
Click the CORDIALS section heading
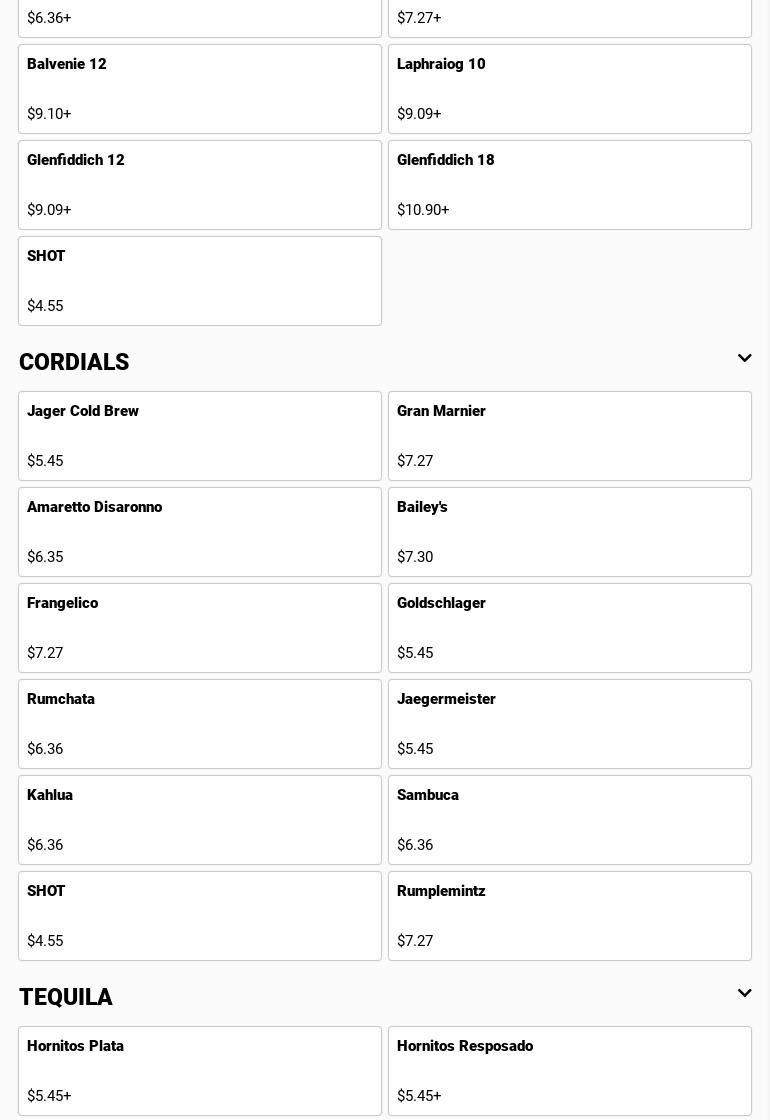(x=74, y=362)
